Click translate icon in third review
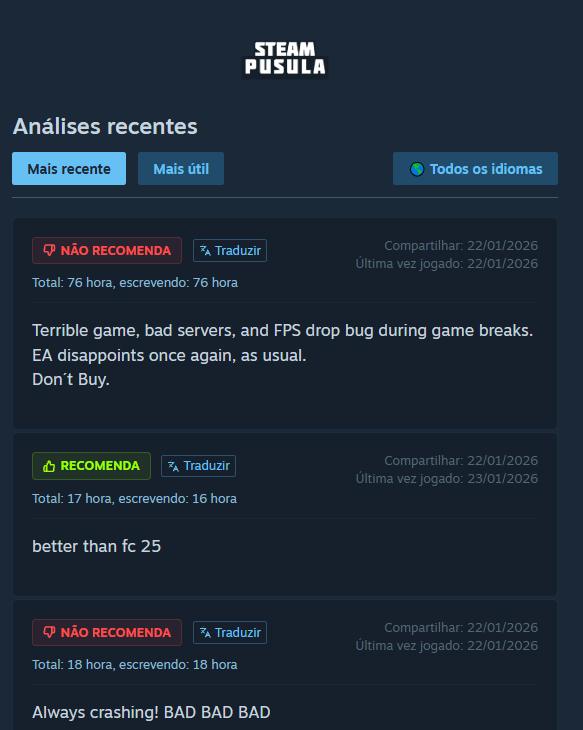Viewport: 583px width, 730px height. 205,633
